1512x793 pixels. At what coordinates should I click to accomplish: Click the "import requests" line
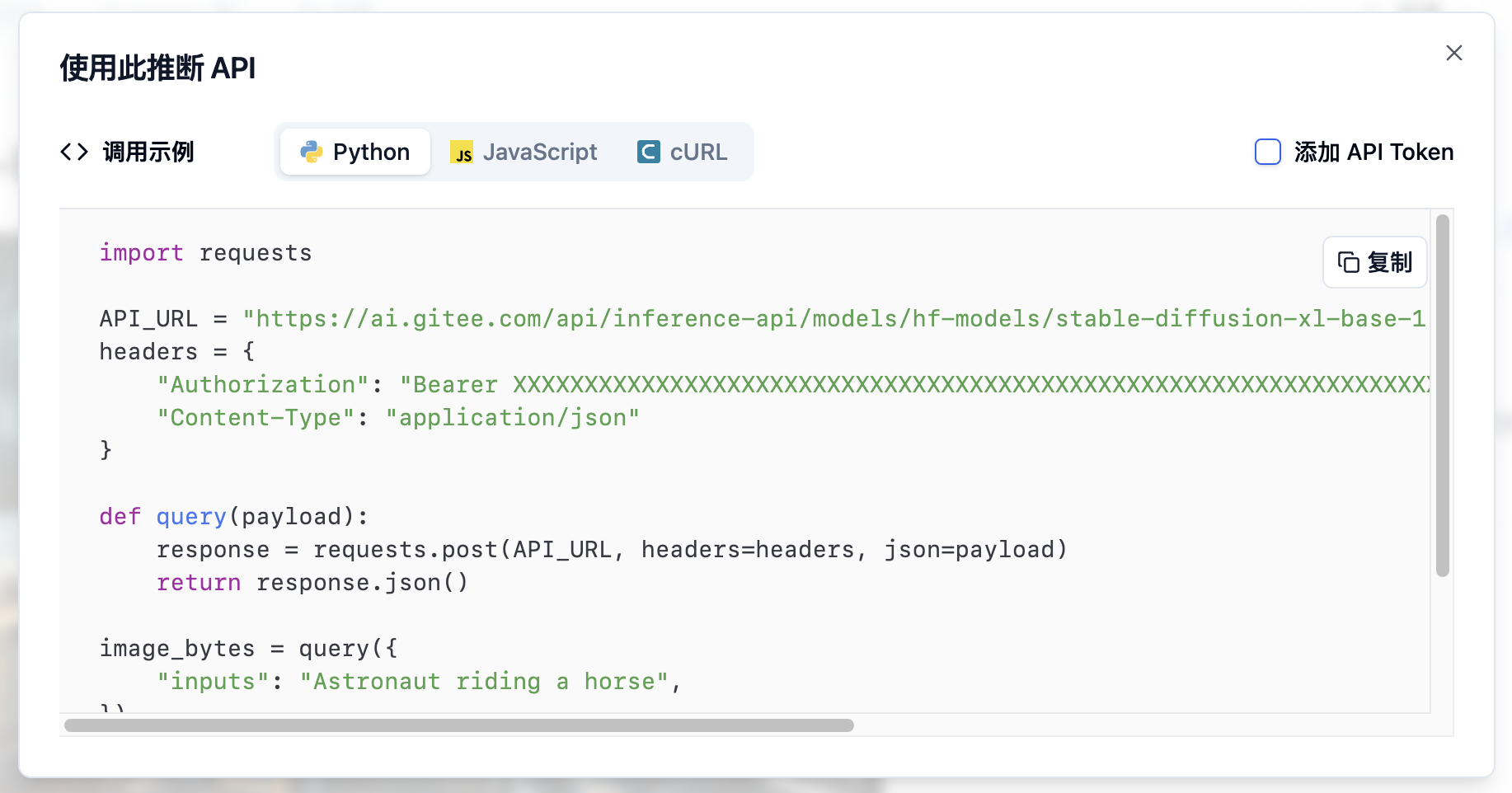[205, 253]
